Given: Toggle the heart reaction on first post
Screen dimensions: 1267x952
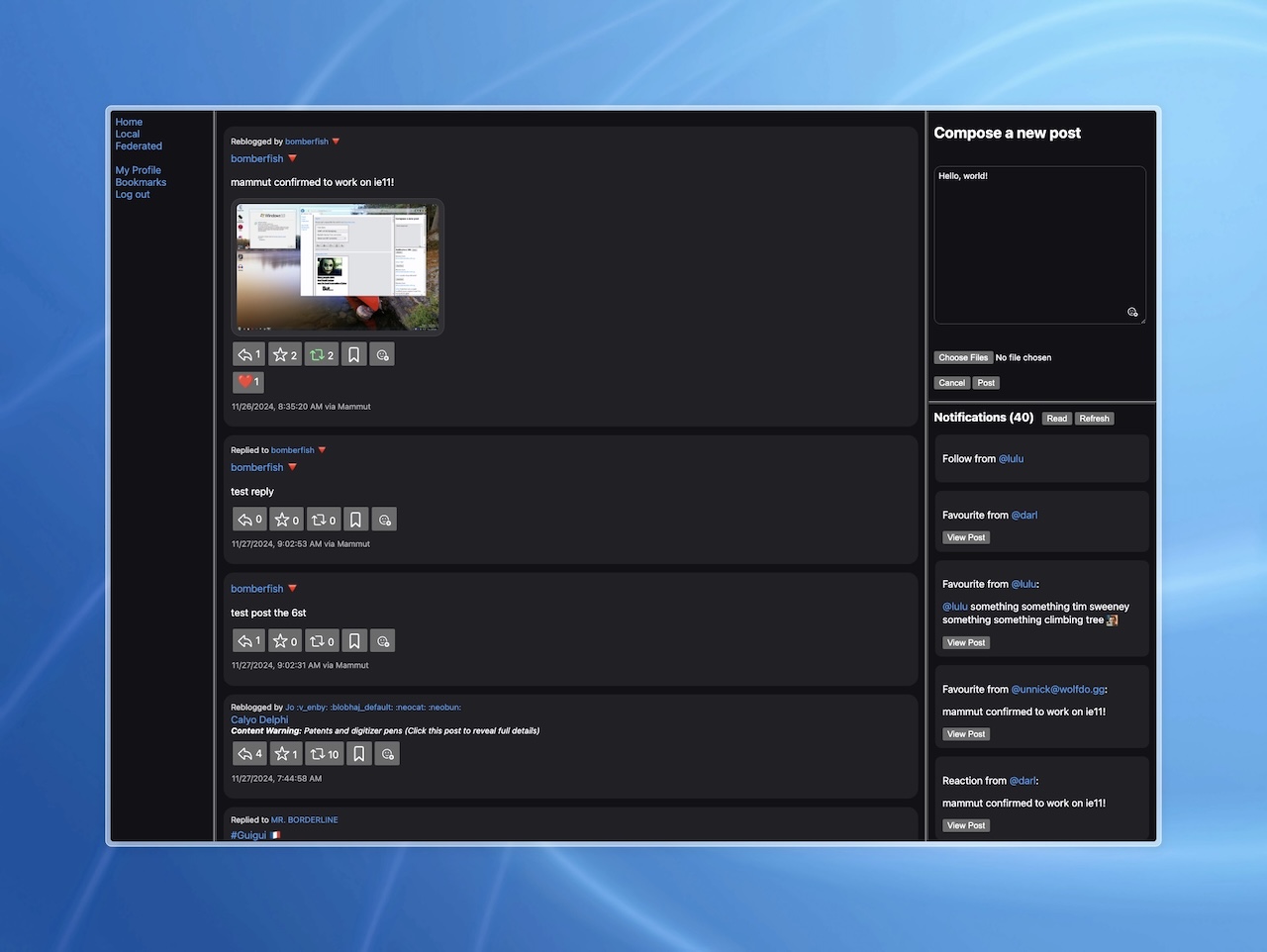Looking at the screenshot, I should [247, 382].
